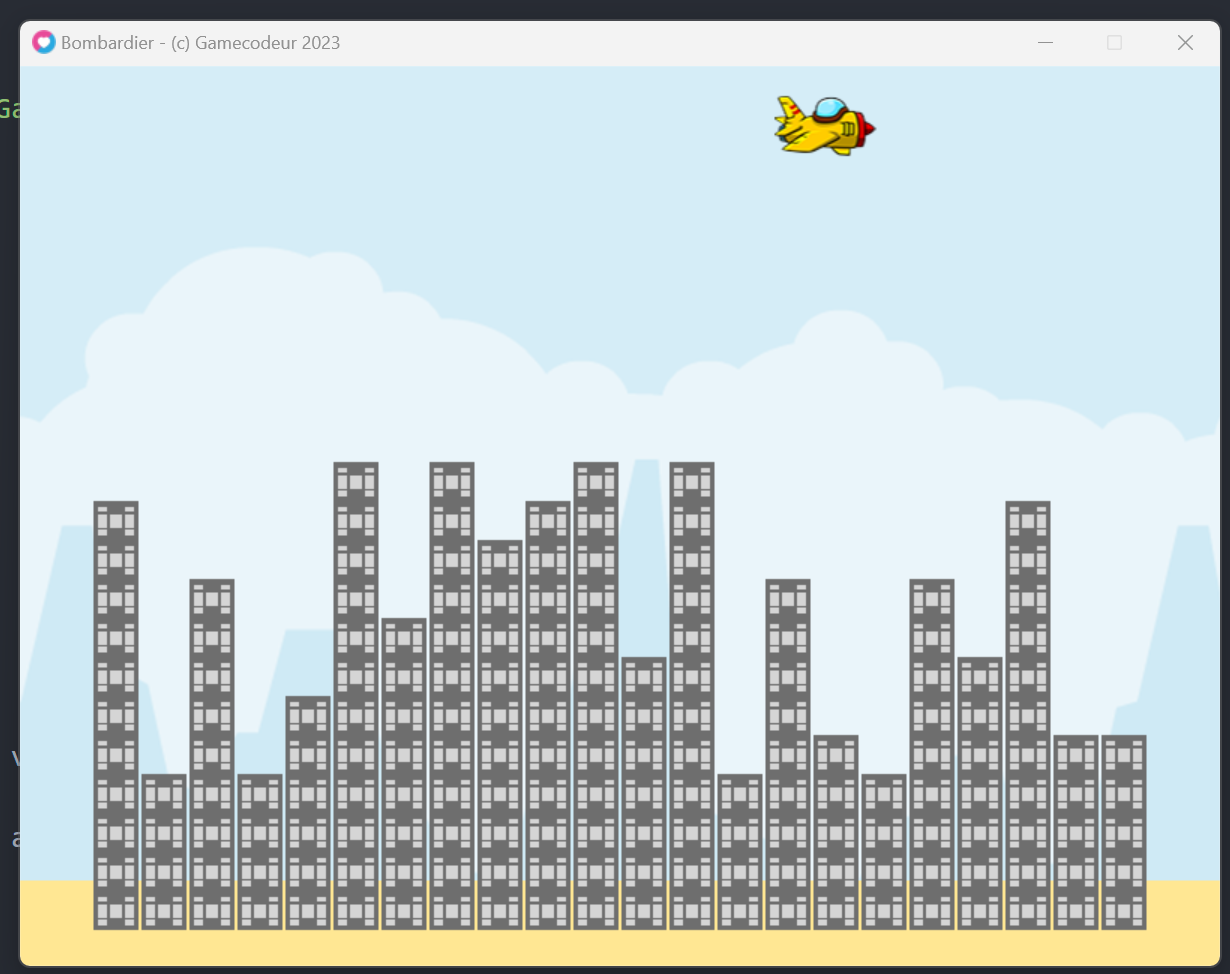This screenshot has width=1230, height=974.
Task: Click the Bombardier window title text
Action: [200, 43]
